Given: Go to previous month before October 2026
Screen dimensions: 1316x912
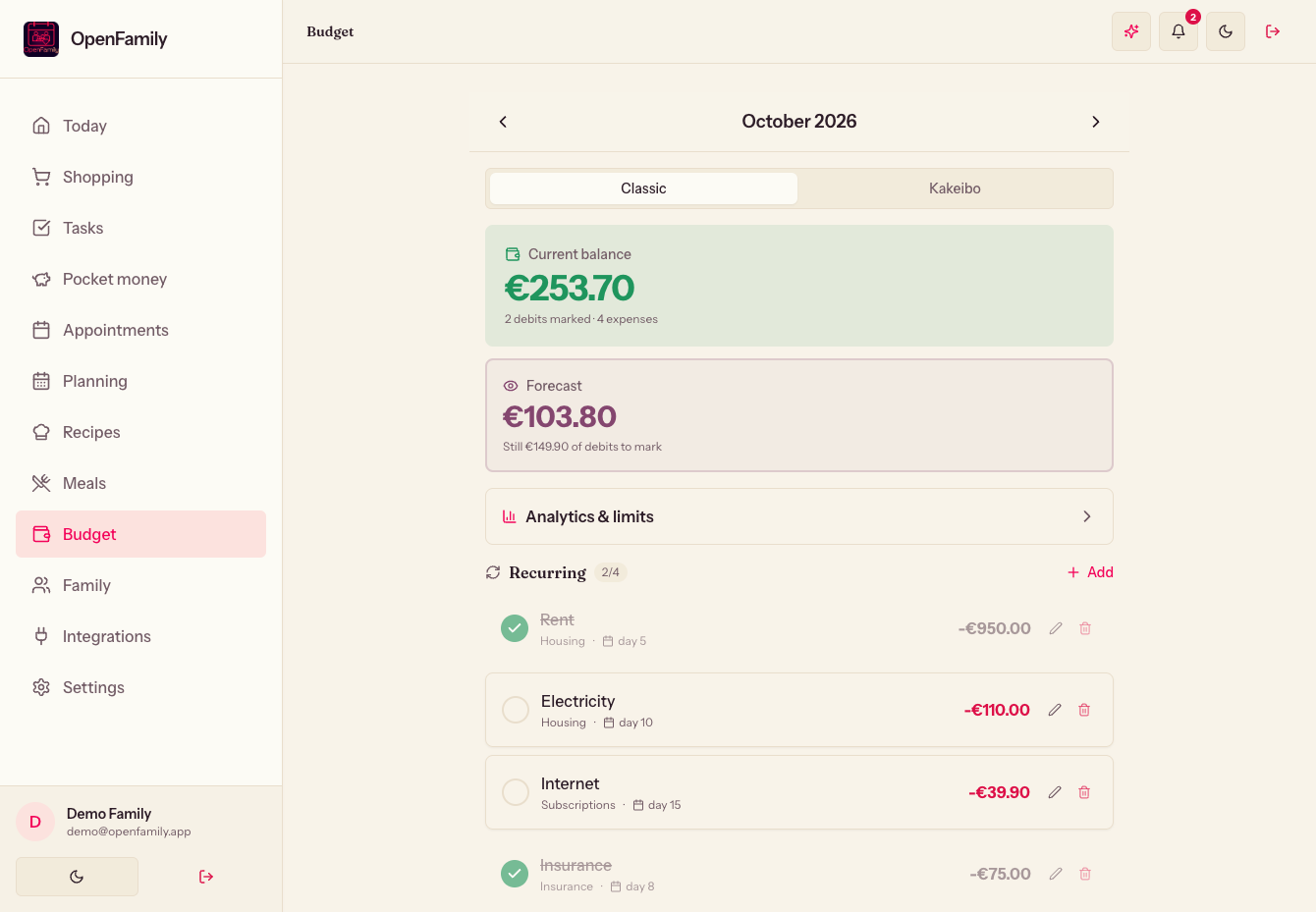Looking at the screenshot, I should (x=503, y=122).
